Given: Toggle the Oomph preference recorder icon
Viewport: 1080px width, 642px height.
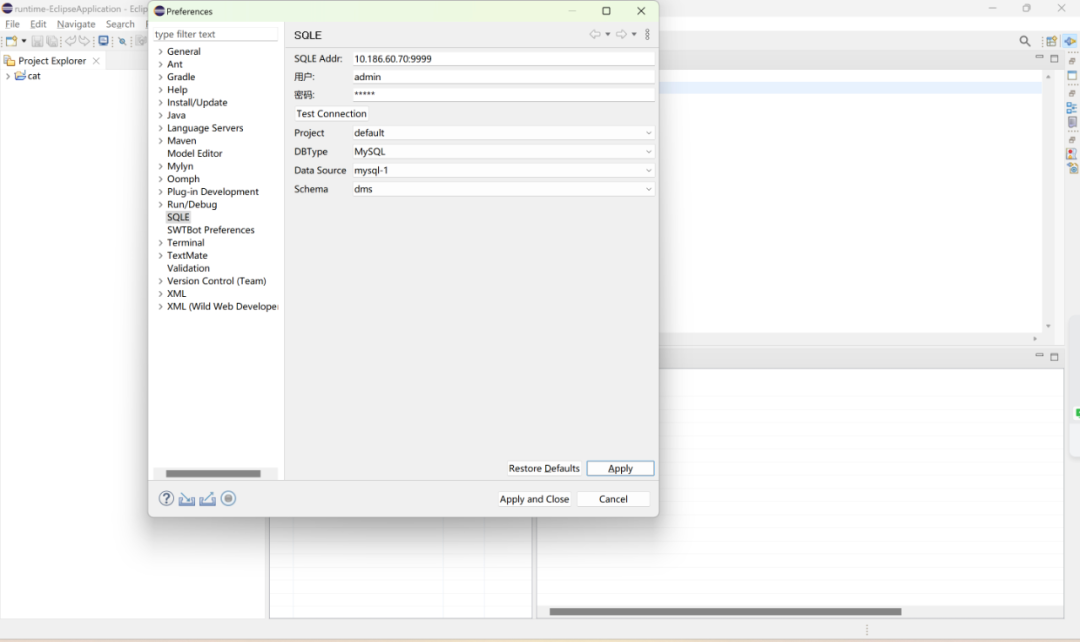Looking at the screenshot, I should click(x=228, y=498).
